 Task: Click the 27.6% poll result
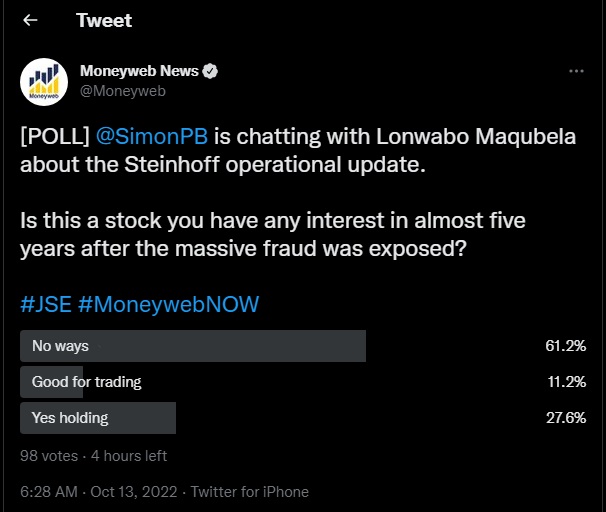(566, 418)
